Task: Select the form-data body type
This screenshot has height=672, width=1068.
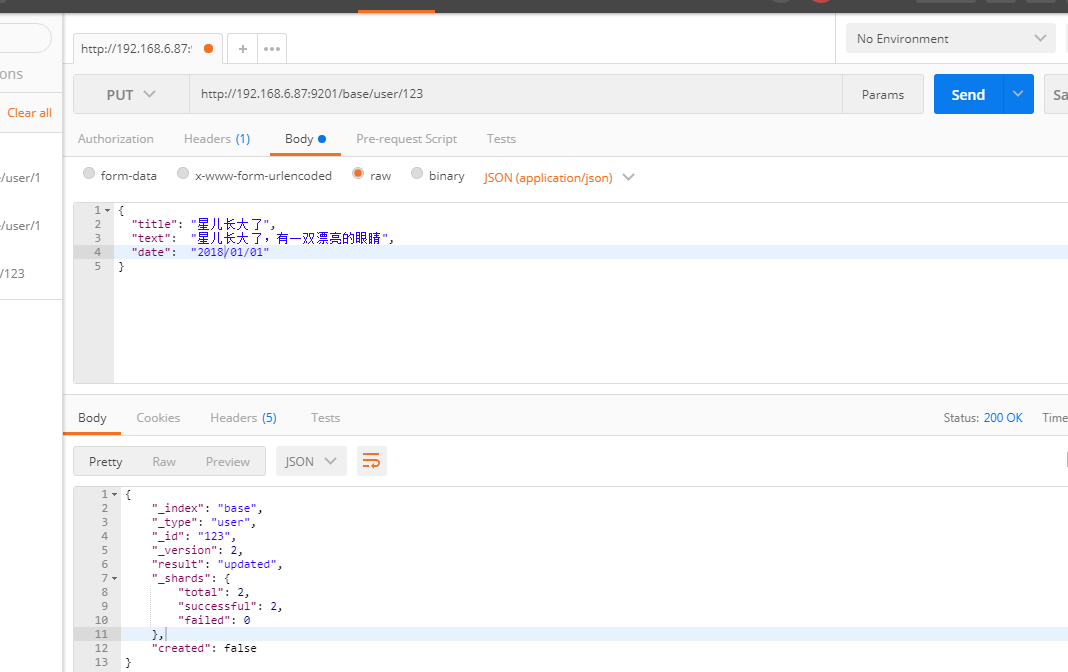Action: 89,173
